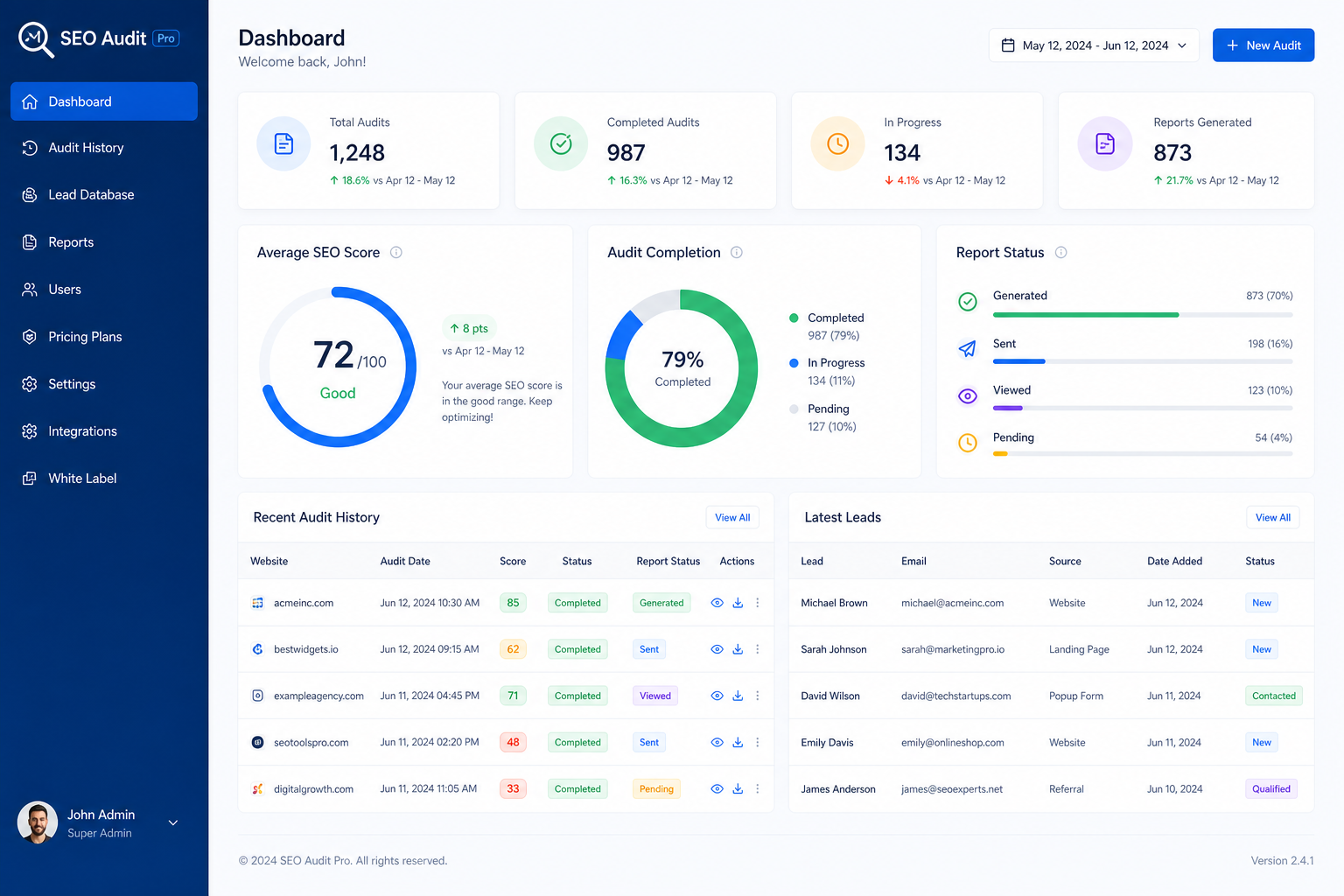Open info tooltip beside Average SEO Score
Image resolution: width=1344 pixels, height=896 pixels.
pos(396,253)
